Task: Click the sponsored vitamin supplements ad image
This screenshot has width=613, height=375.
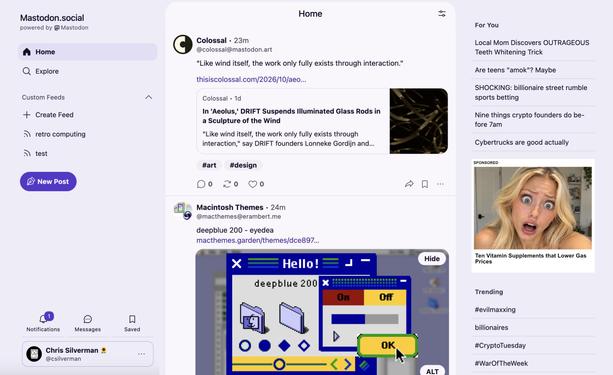Action: [533, 208]
